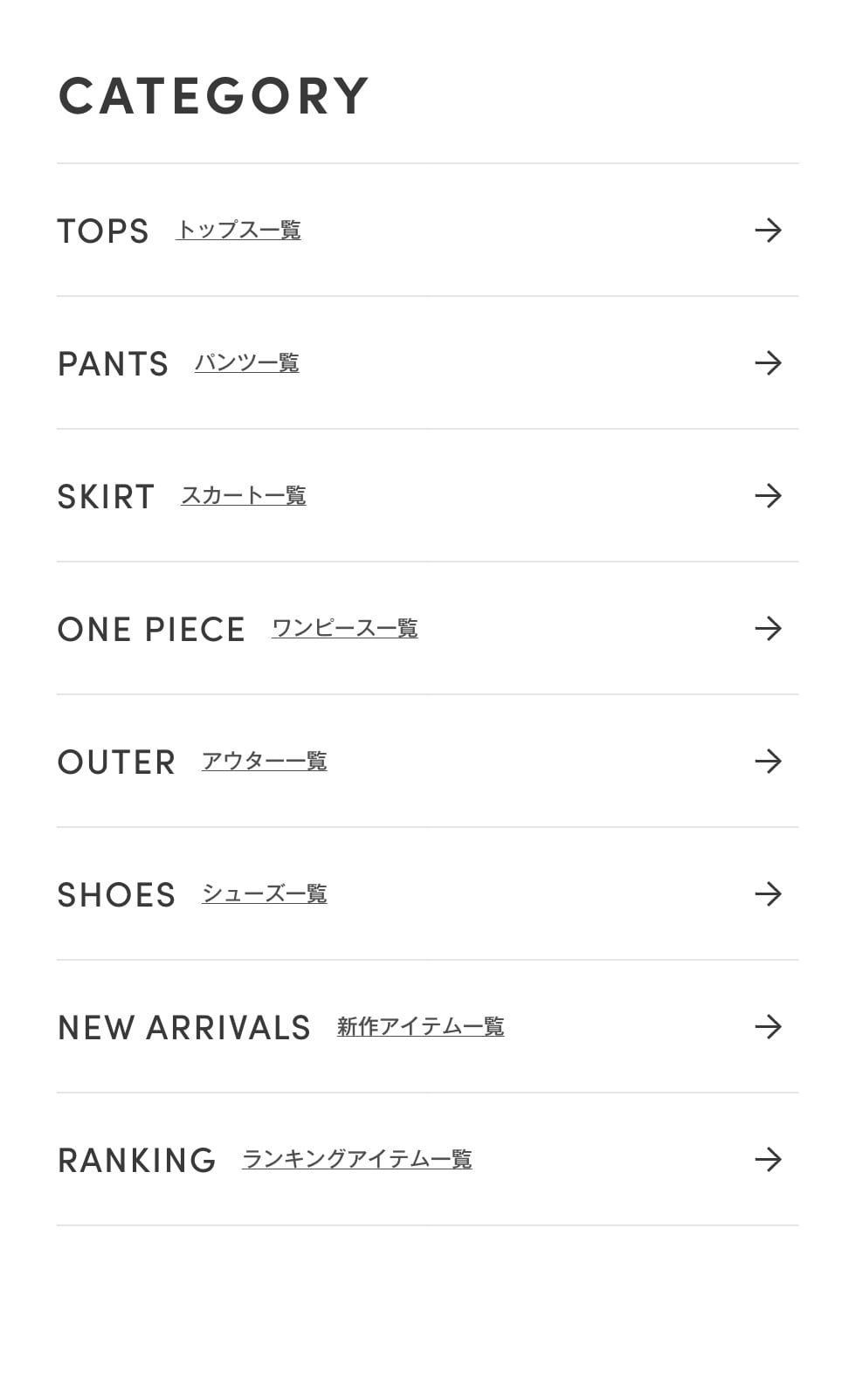
Task: Select the NEW ARRIVALS arrow icon
Action: tap(768, 1027)
